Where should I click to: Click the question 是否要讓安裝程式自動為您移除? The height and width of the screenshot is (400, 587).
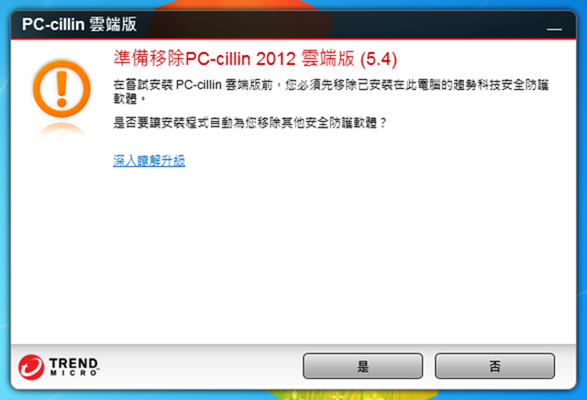click(x=250, y=122)
